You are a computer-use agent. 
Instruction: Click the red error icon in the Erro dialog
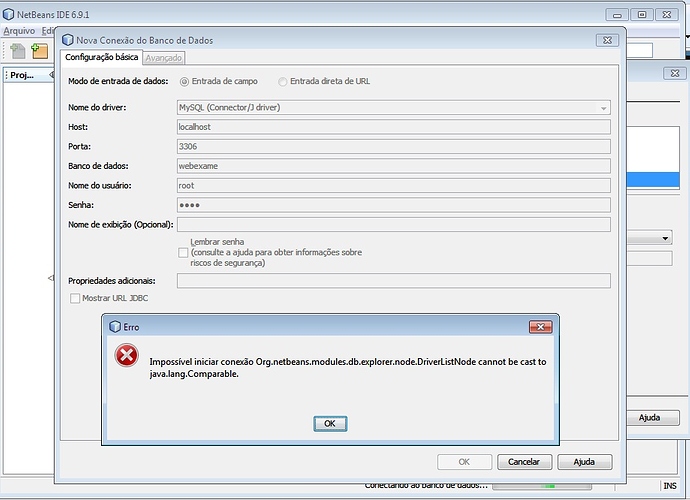[126, 355]
